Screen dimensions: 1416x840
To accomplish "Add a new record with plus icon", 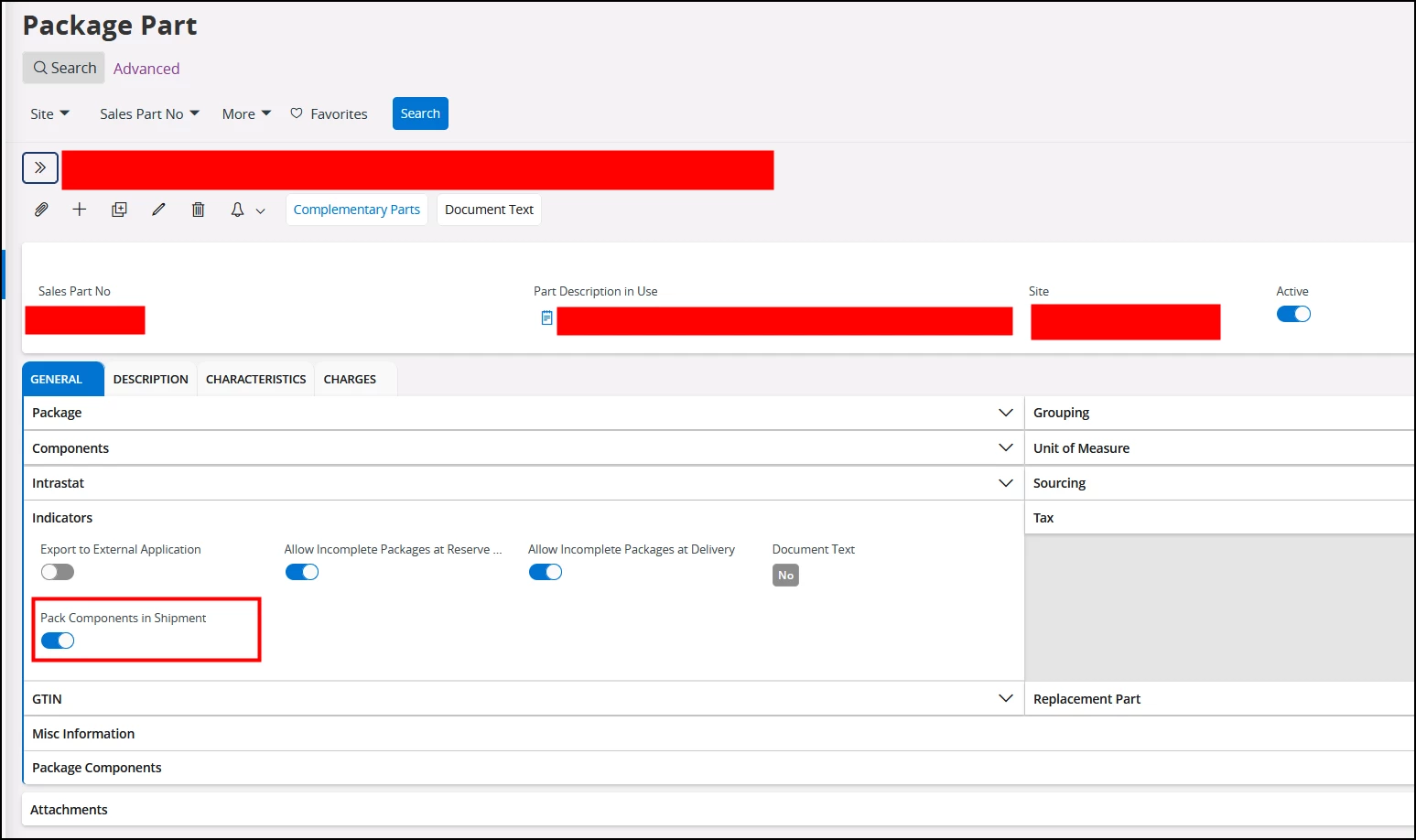I will 80,210.
